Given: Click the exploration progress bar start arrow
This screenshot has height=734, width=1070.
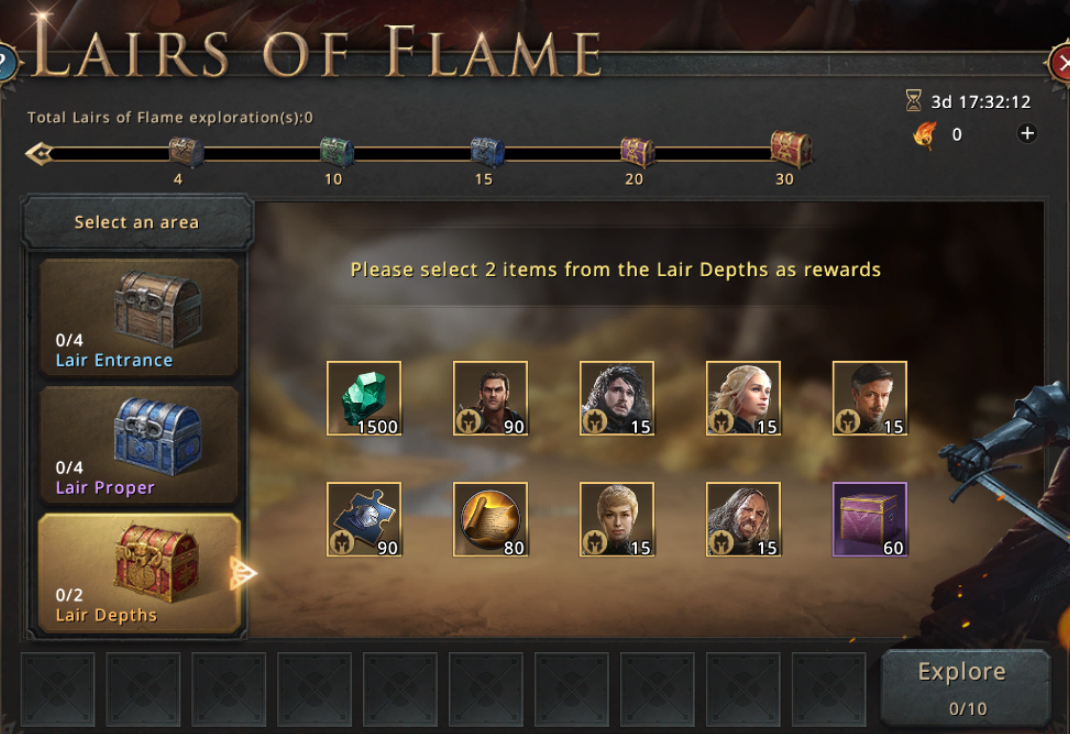Looking at the screenshot, I should 39,153.
